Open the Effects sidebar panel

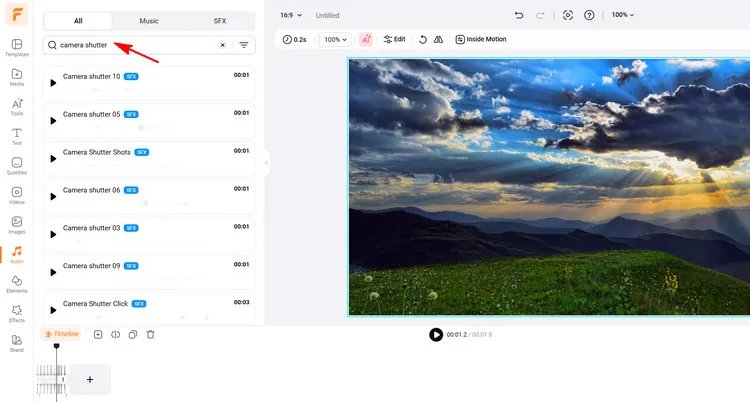click(x=17, y=313)
